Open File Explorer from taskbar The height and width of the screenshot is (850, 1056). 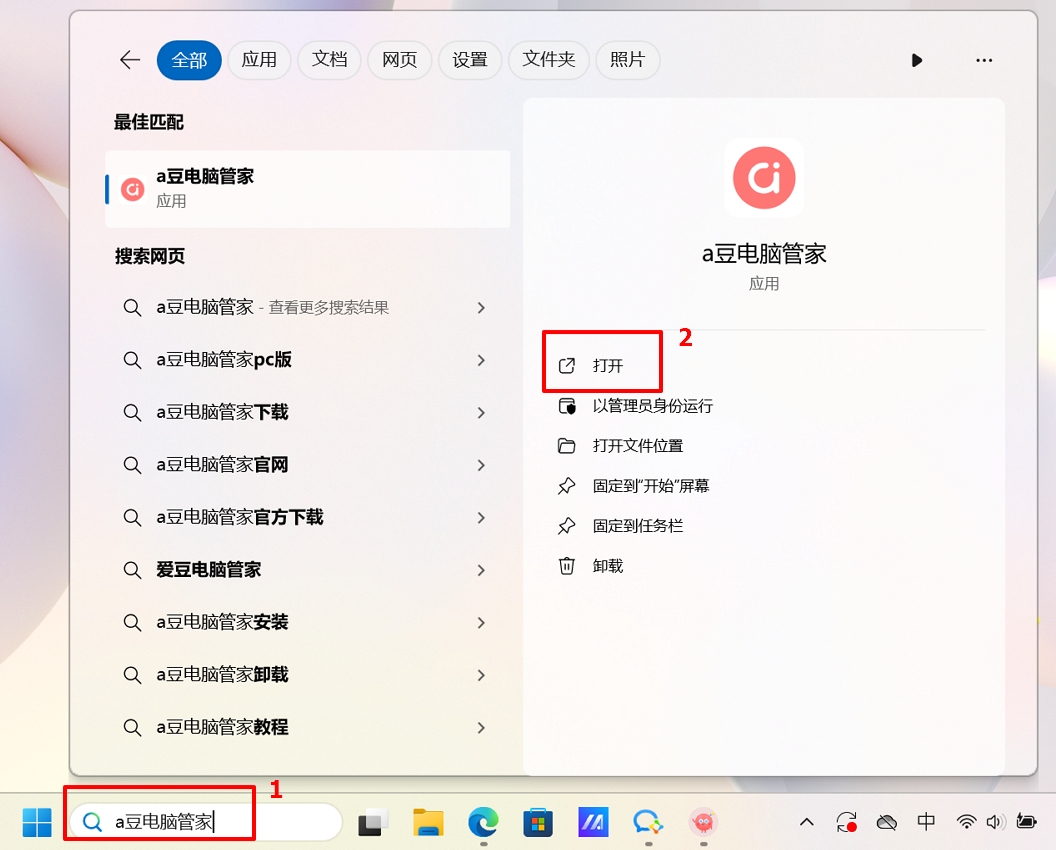[x=428, y=822]
